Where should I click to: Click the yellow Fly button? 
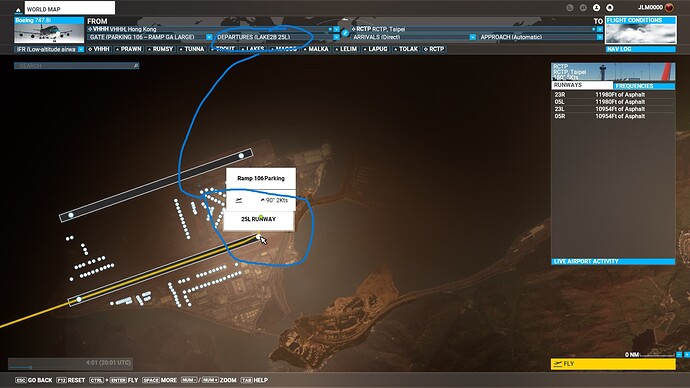[613, 364]
